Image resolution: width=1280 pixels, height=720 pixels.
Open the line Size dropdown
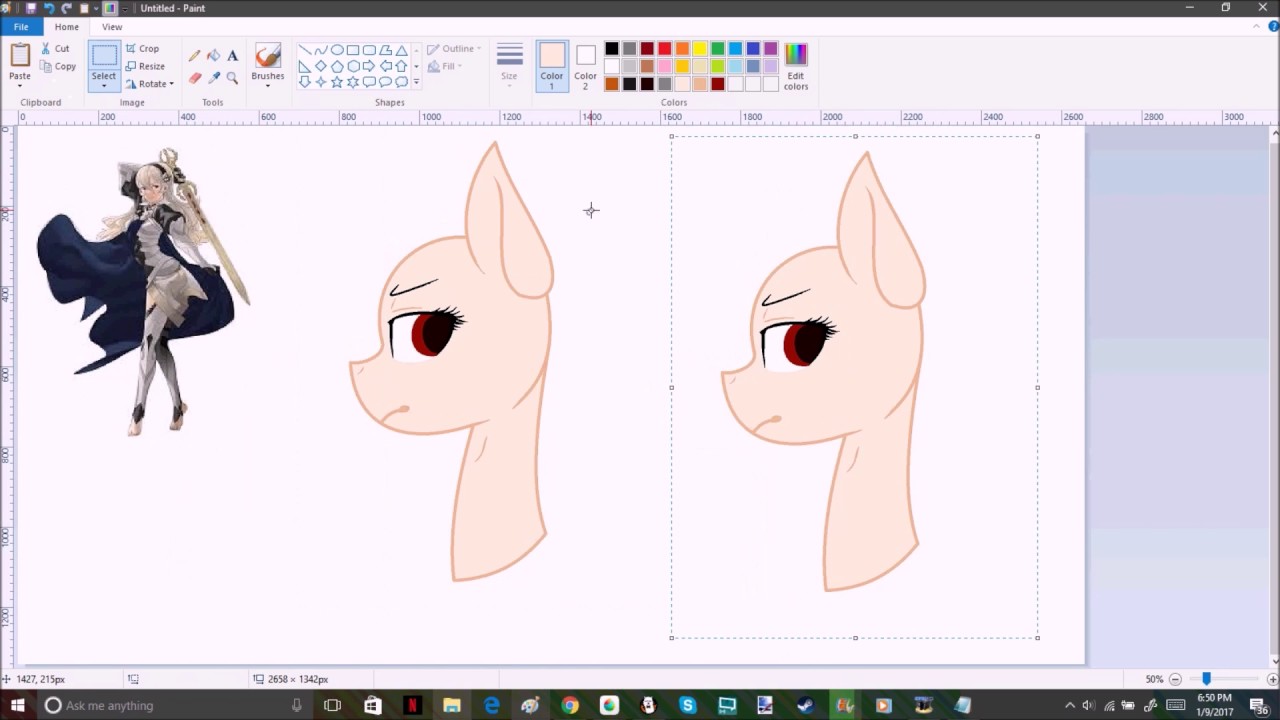510,66
